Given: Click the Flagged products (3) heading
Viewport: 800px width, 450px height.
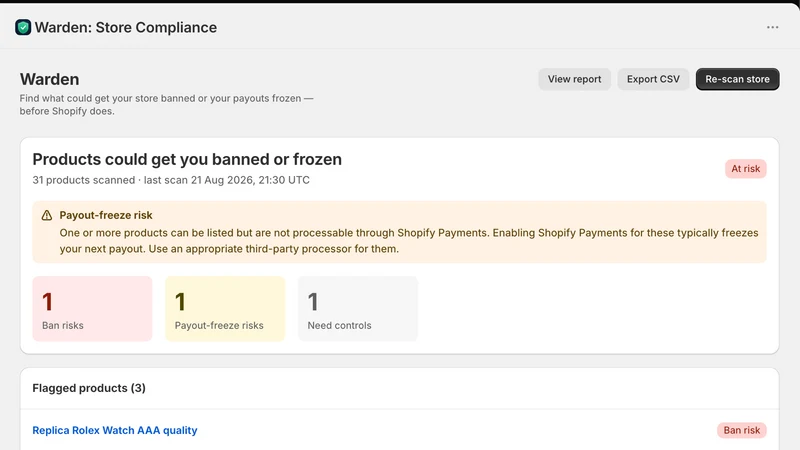Looking at the screenshot, I should (x=89, y=388).
